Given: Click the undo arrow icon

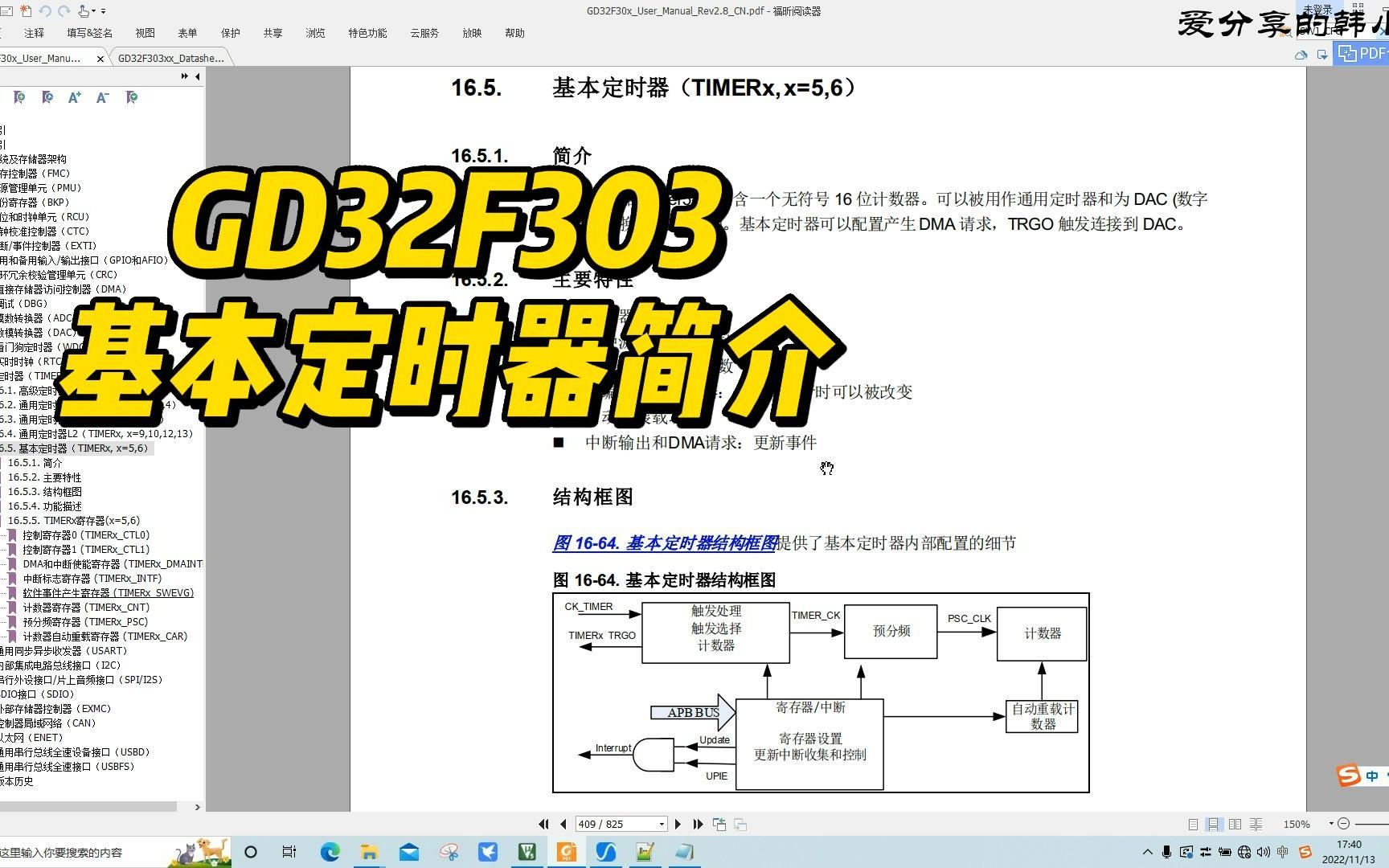Looking at the screenshot, I should (46, 11).
